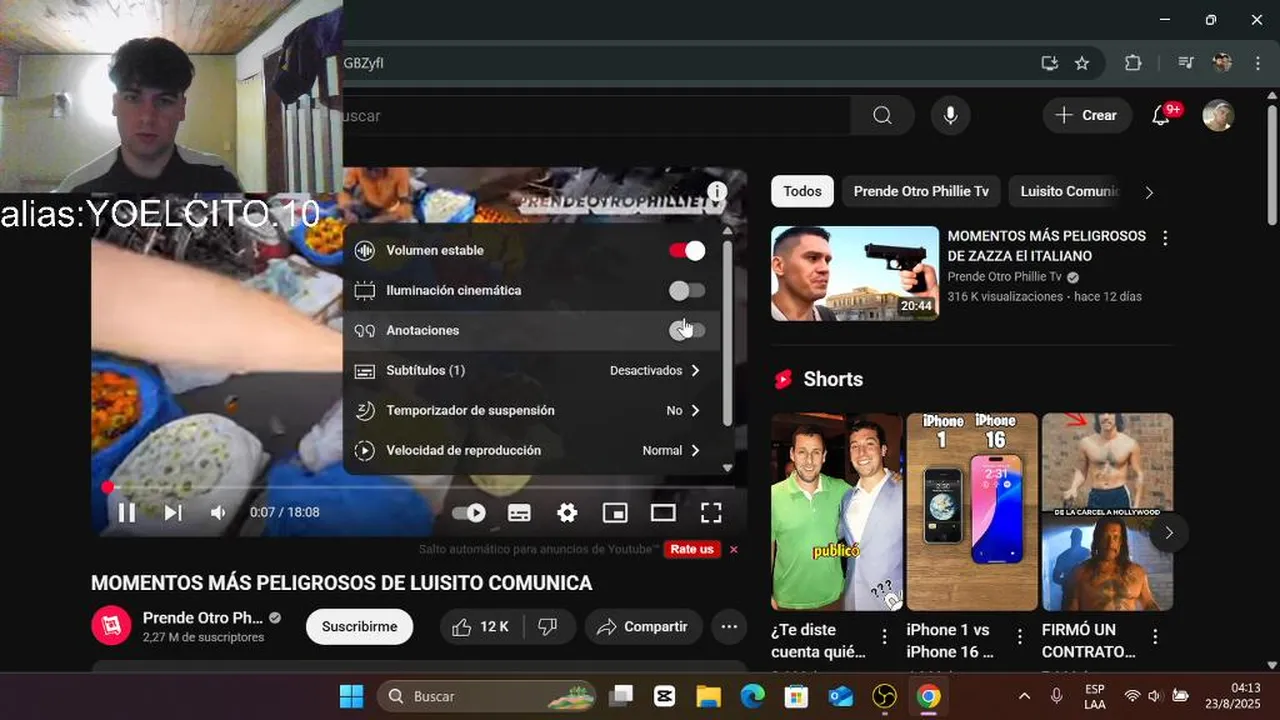Screen dimensions: 1280x720
Task: Click the Compartir button
Action: 643,627
